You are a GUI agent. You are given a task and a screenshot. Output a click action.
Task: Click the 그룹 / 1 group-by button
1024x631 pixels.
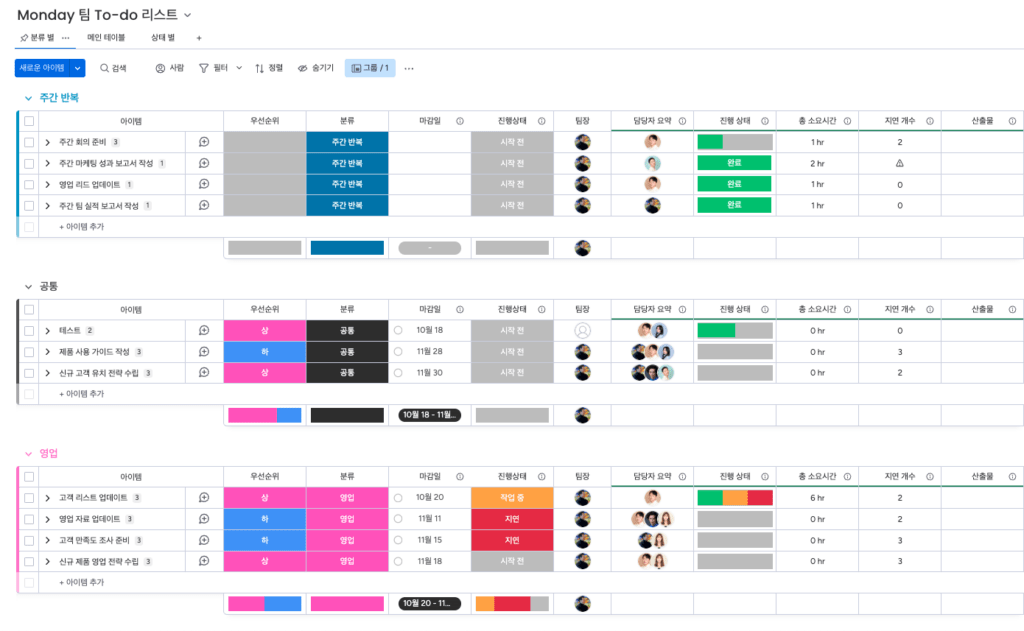(x=370, y=68)
